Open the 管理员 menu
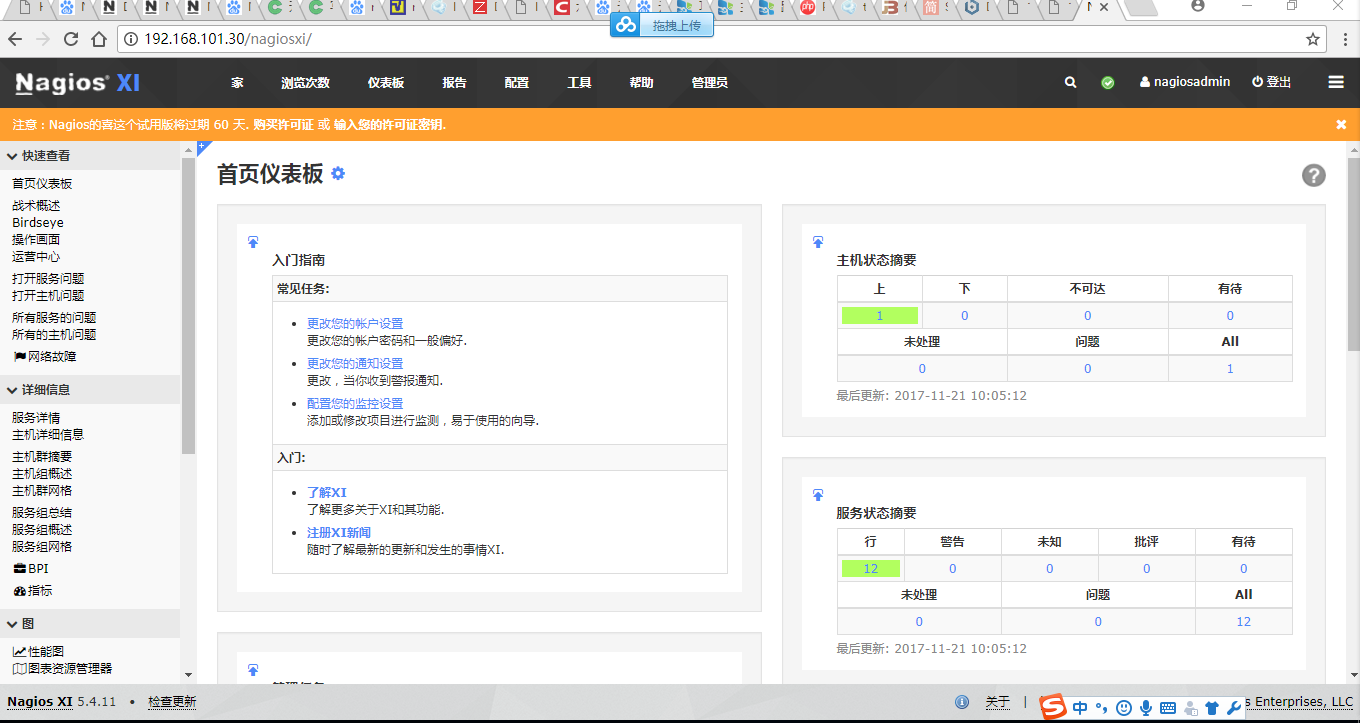Viewport: 1360px width, 723px height. pyautogui.click(x=709, y=83)
